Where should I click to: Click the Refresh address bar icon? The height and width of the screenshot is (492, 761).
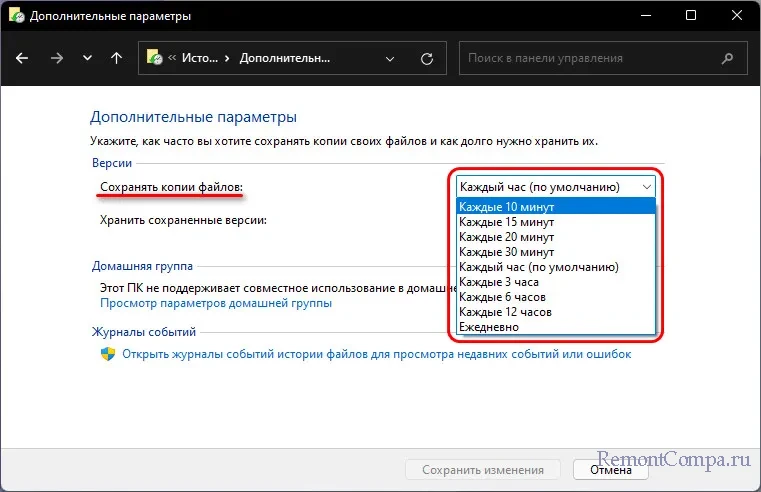pos(427,58)
